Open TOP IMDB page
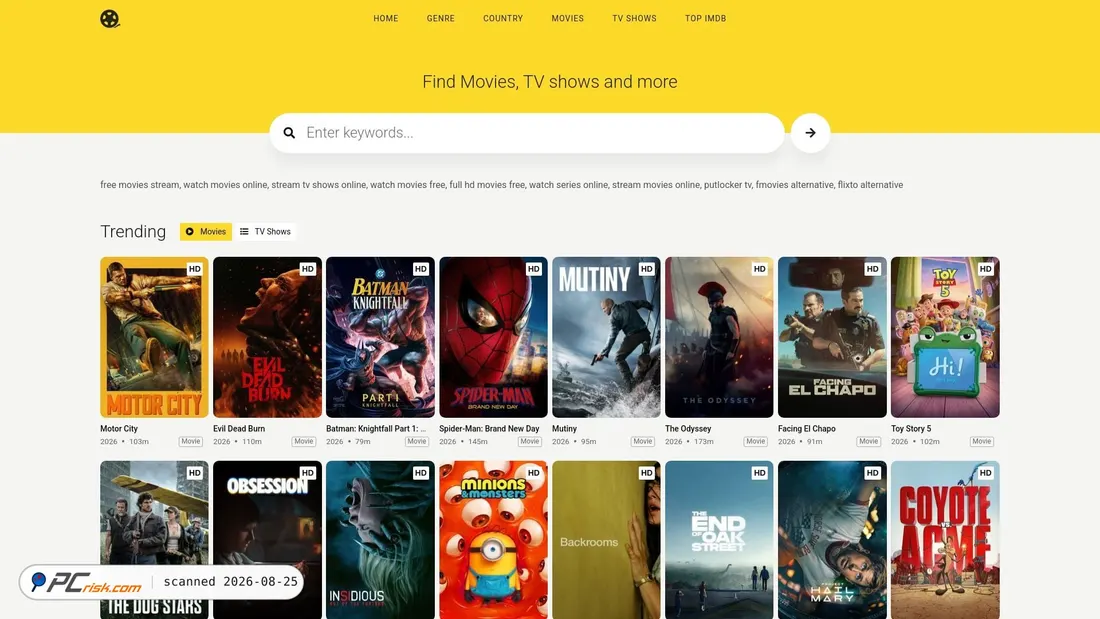 pyautogui.click(x=706, y=18)
